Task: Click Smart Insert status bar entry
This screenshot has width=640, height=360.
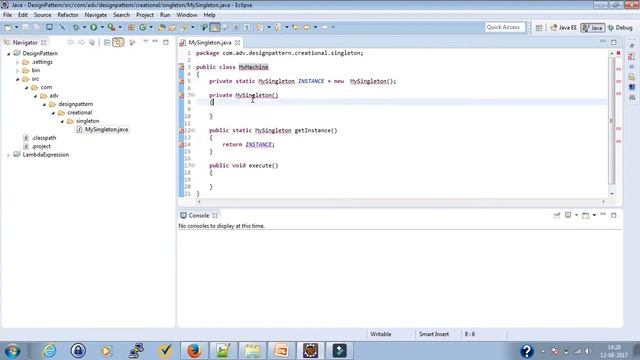Action: [434, 334]
